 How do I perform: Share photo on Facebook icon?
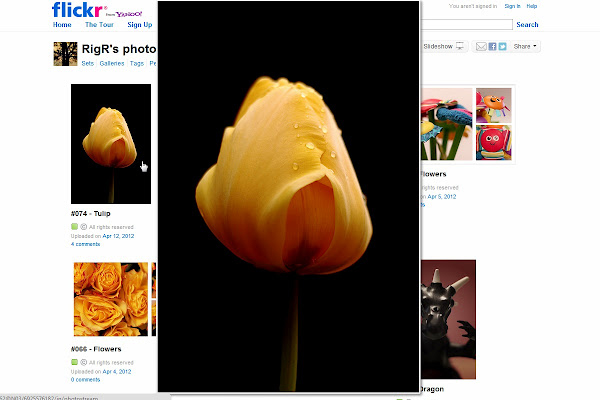[492, 47]
